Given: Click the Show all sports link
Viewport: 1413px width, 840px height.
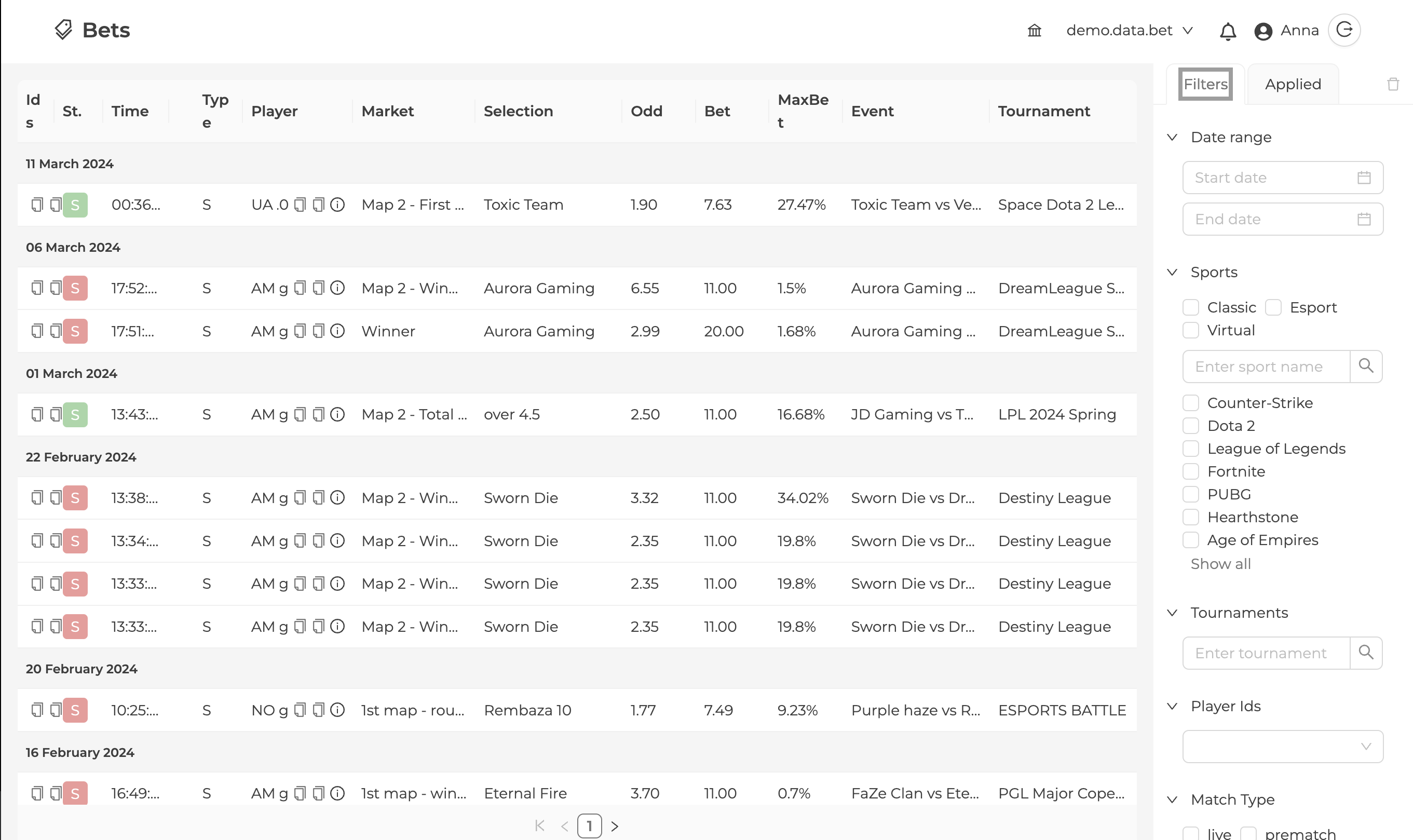Looking at the screenshot, I should tap(1220, 564).
